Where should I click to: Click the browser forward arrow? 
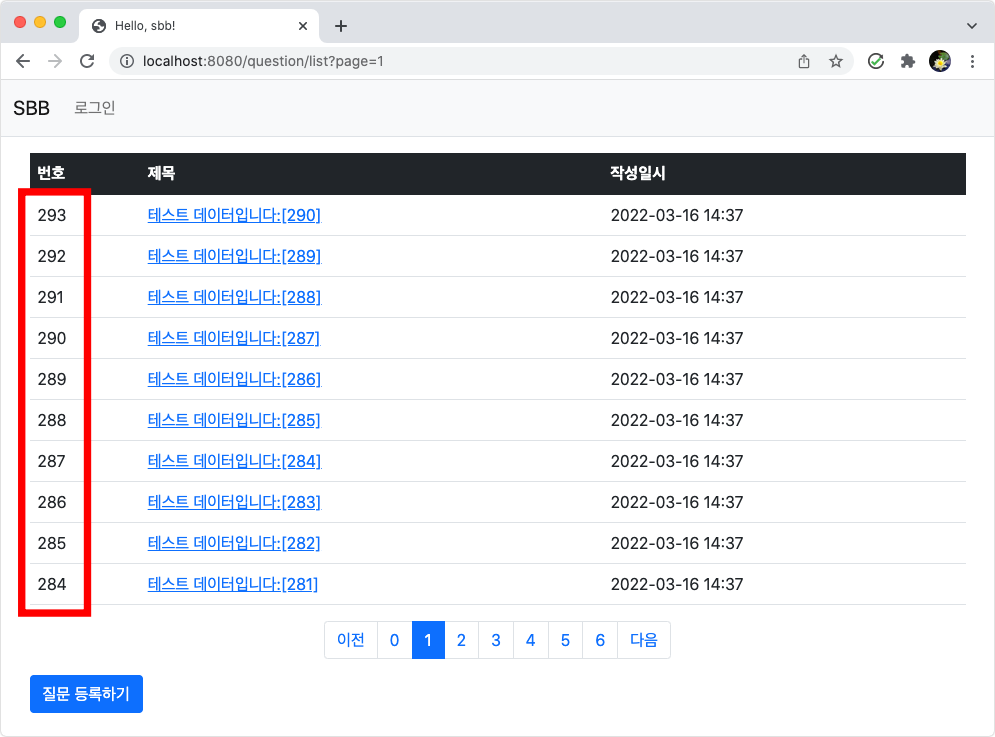55,61
